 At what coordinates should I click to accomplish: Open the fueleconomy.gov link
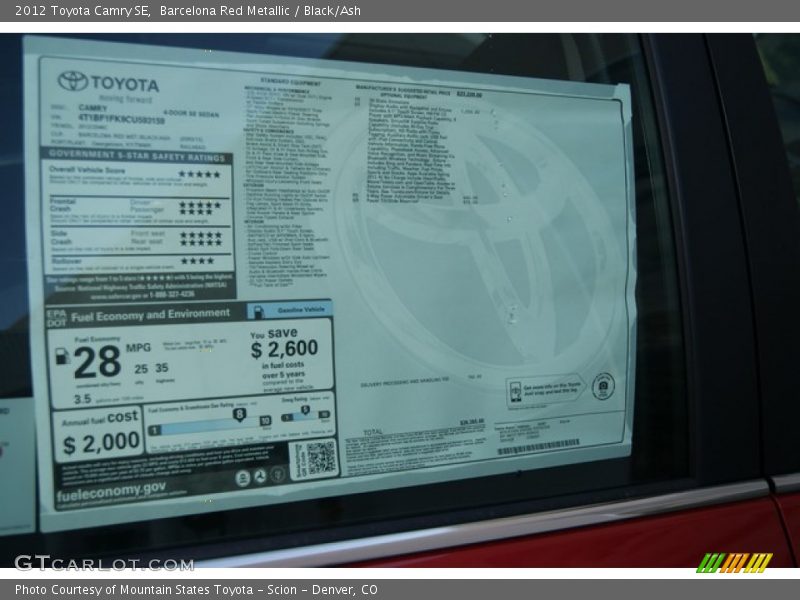point(111,490)
